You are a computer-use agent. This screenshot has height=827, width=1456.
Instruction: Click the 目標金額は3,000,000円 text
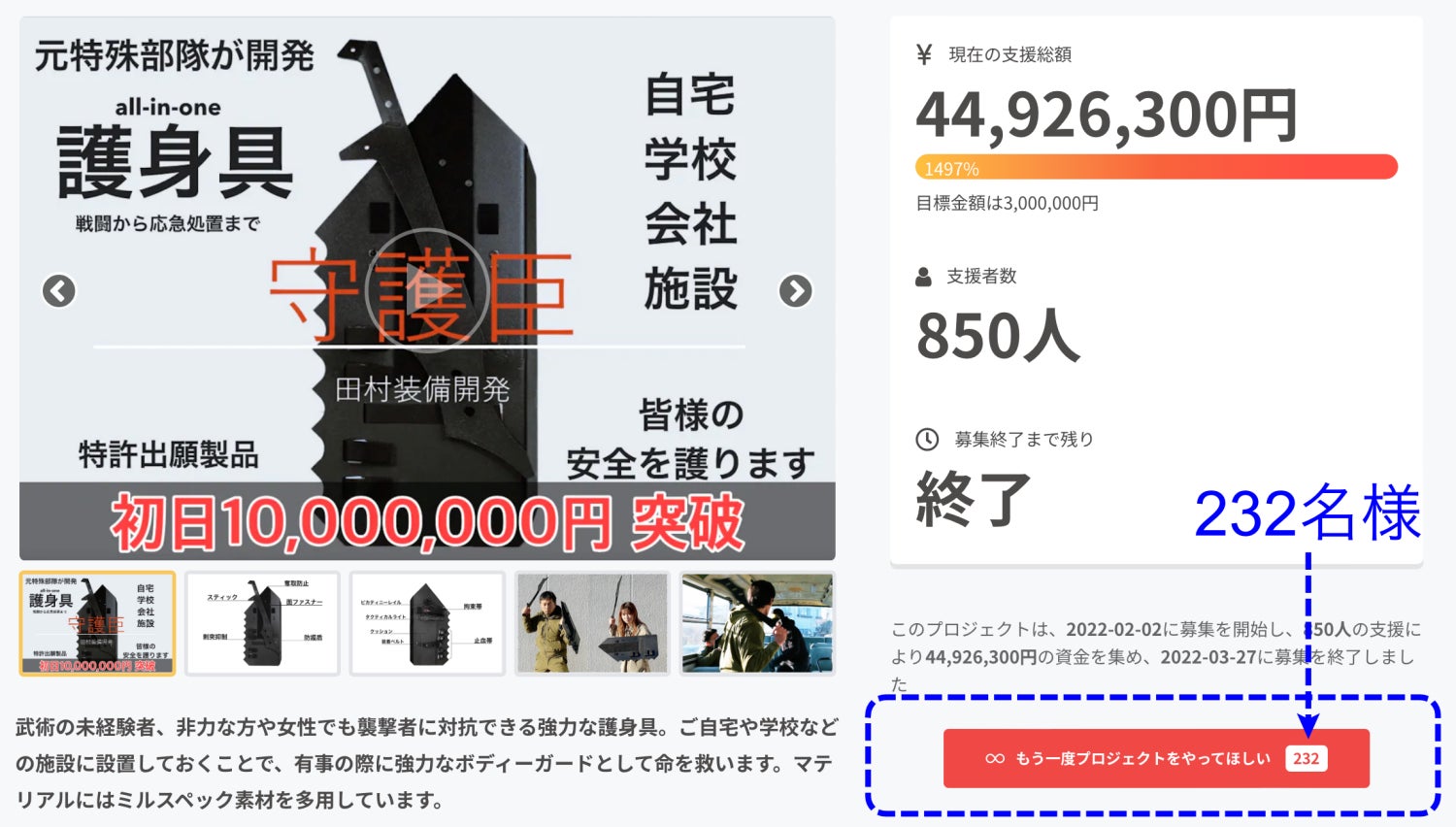(x=1008, y=203)
